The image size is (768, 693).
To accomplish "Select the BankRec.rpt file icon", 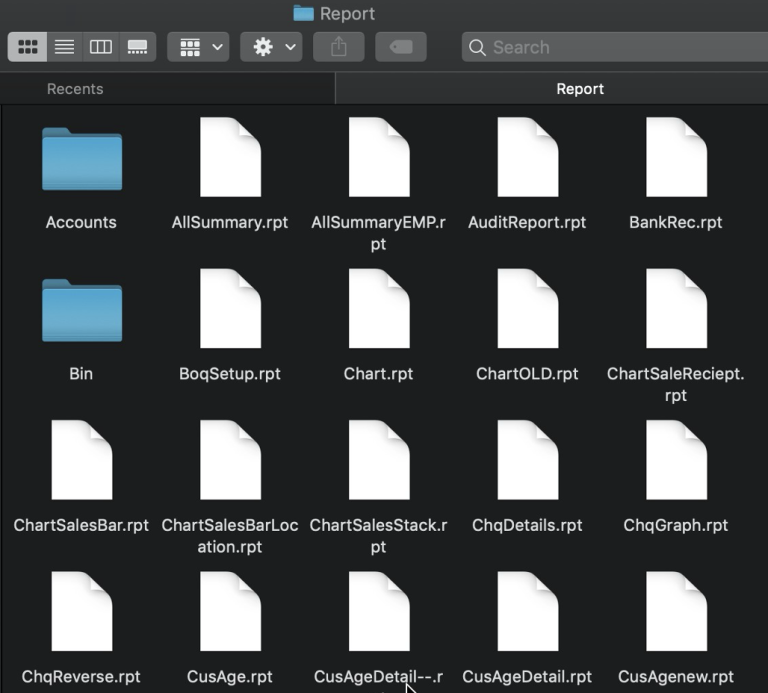I will click(x=676, y=157).
